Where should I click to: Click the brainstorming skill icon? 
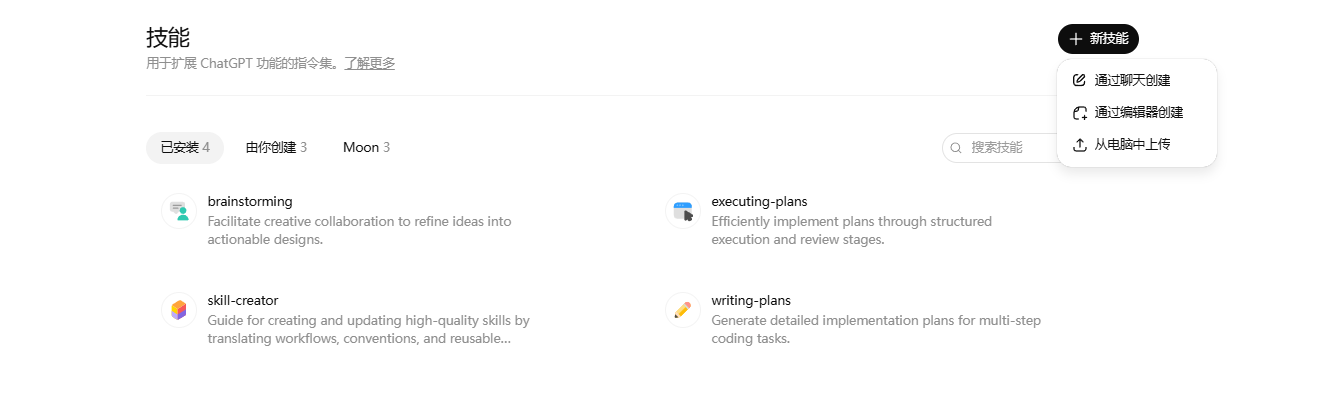[179, 211]
